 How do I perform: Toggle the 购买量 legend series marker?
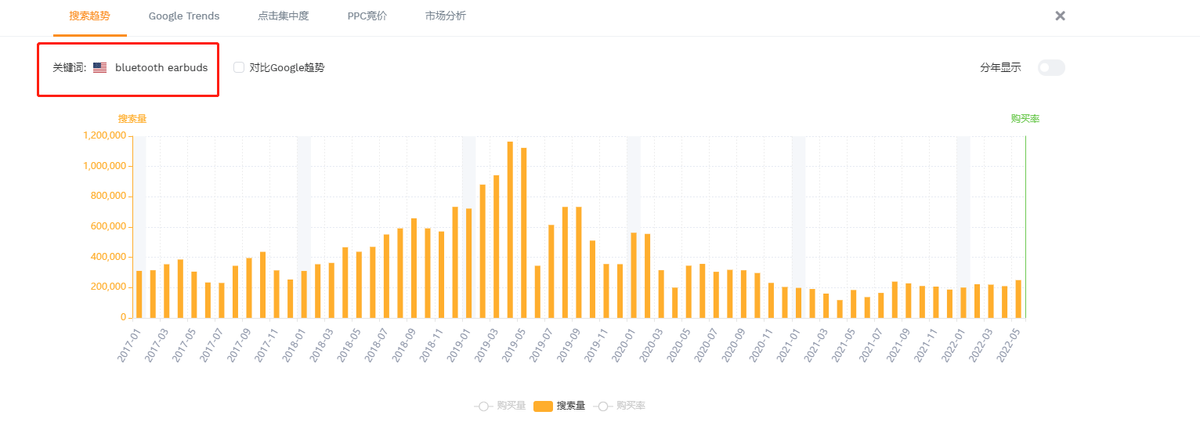484,406
